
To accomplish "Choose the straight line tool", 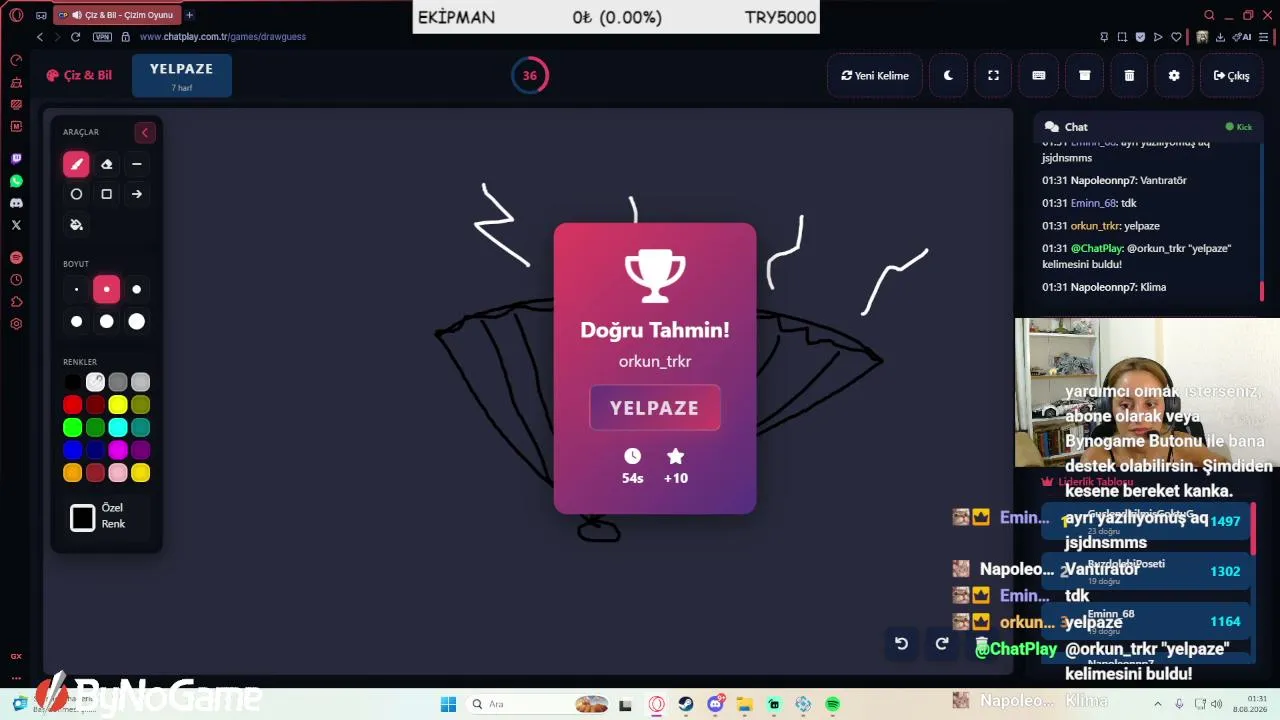I will pyautogui.click(x=137, y=164).
